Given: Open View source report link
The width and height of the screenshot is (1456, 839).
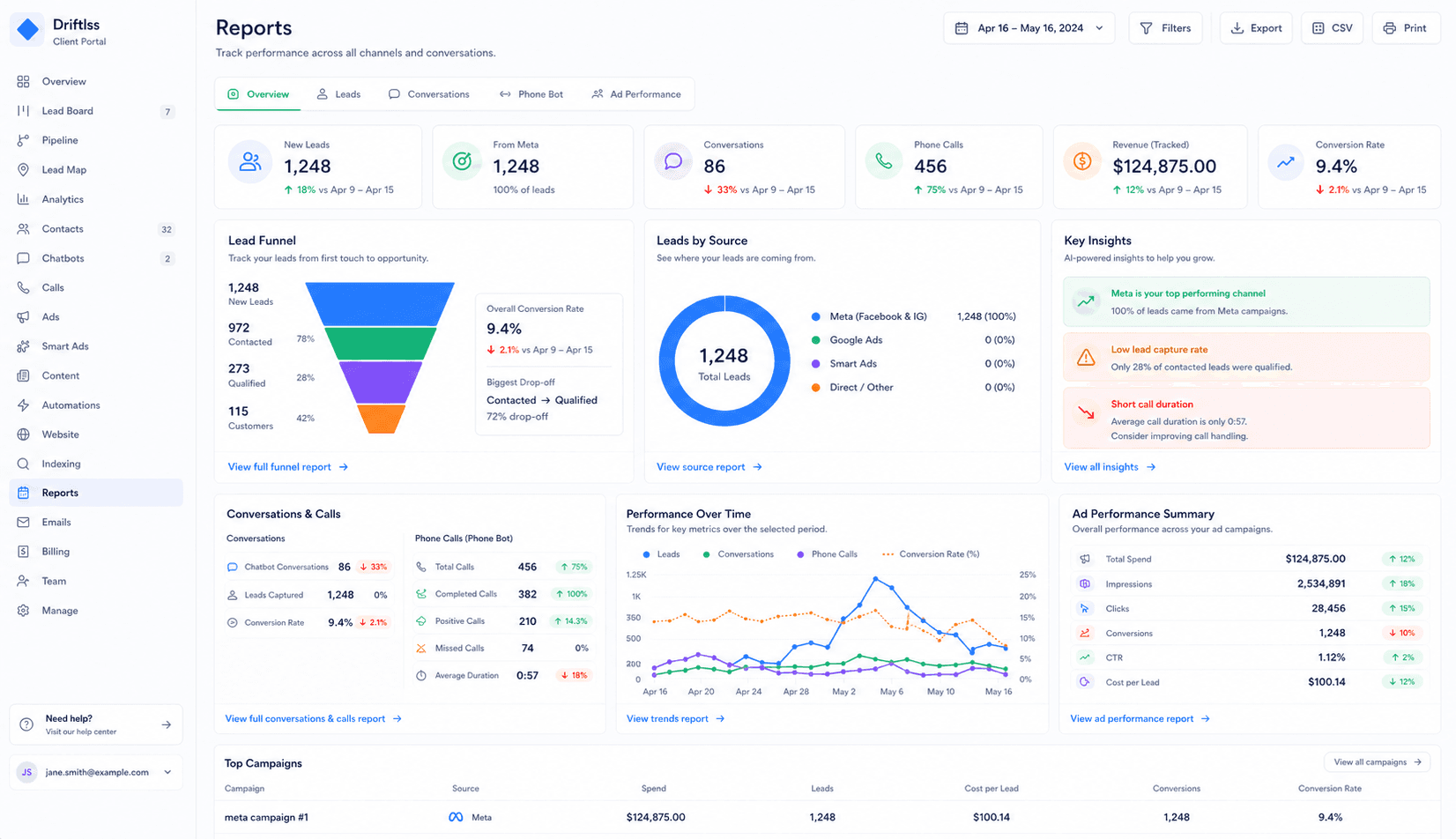Looking at the screenshot, I should click(709, 467).
